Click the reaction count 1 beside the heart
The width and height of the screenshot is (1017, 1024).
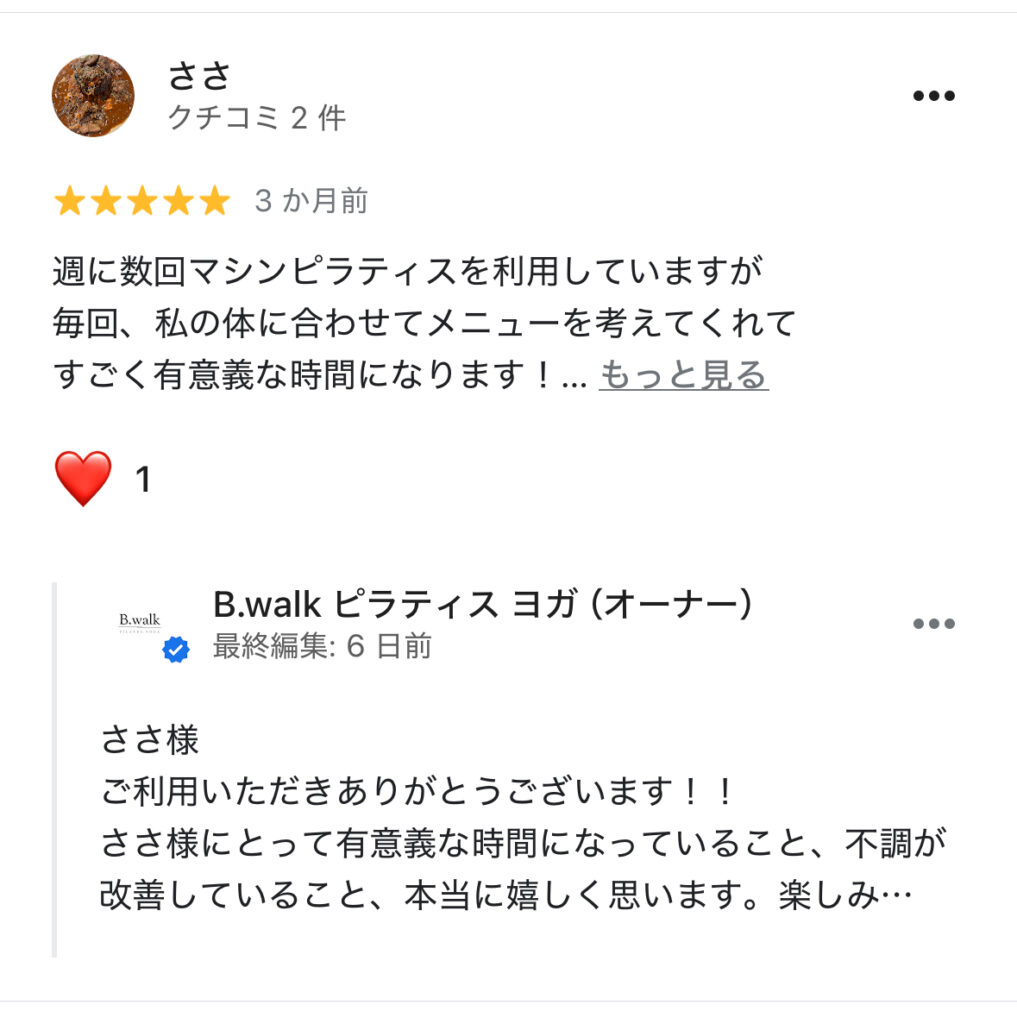click(143, 480)
